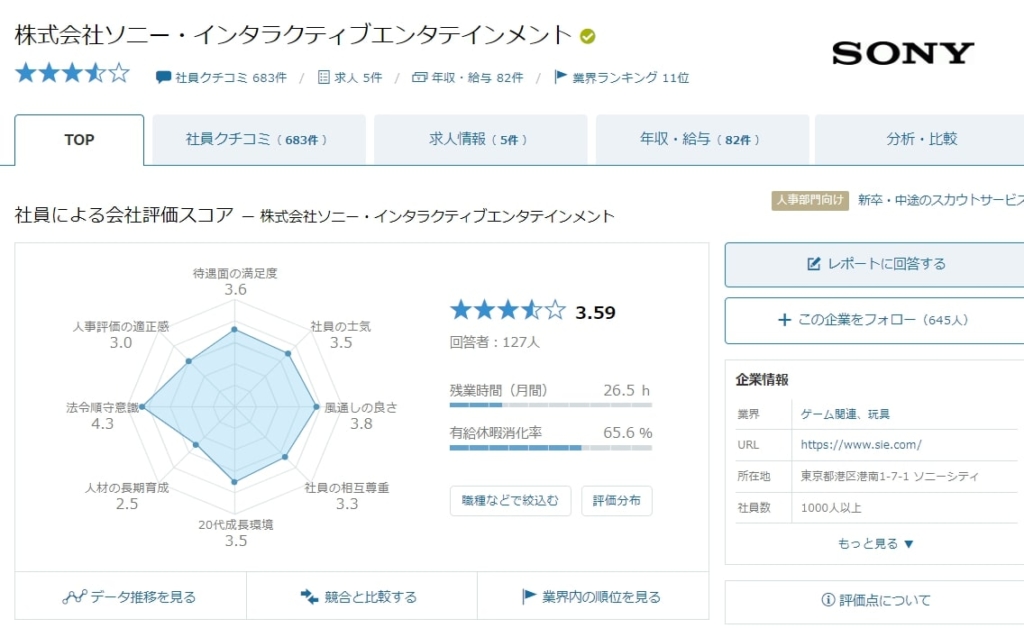1024x628 pixels.
Task: Follow this company via この企業をフォロー button
Action: [875, 321]
